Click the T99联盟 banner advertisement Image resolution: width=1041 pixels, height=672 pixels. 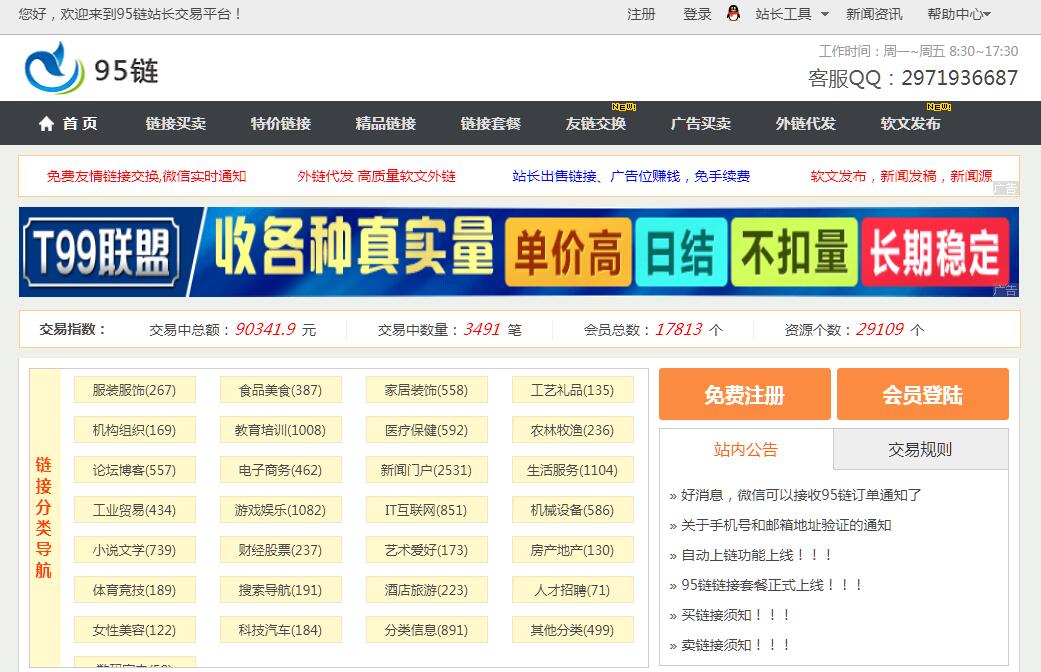(x=518, y=252)
